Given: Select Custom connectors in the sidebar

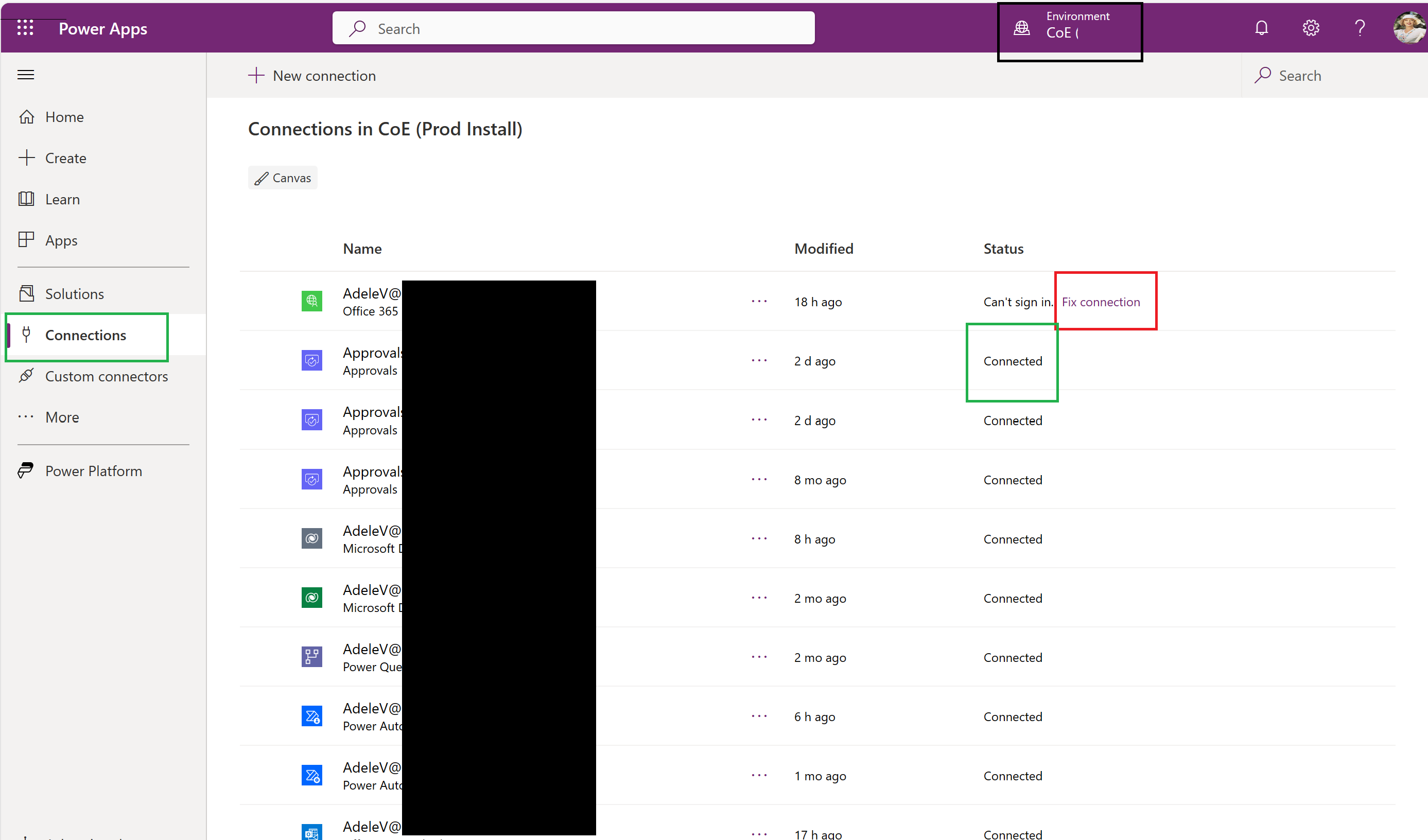Looking at the screenshot, I should click(107, 376).
